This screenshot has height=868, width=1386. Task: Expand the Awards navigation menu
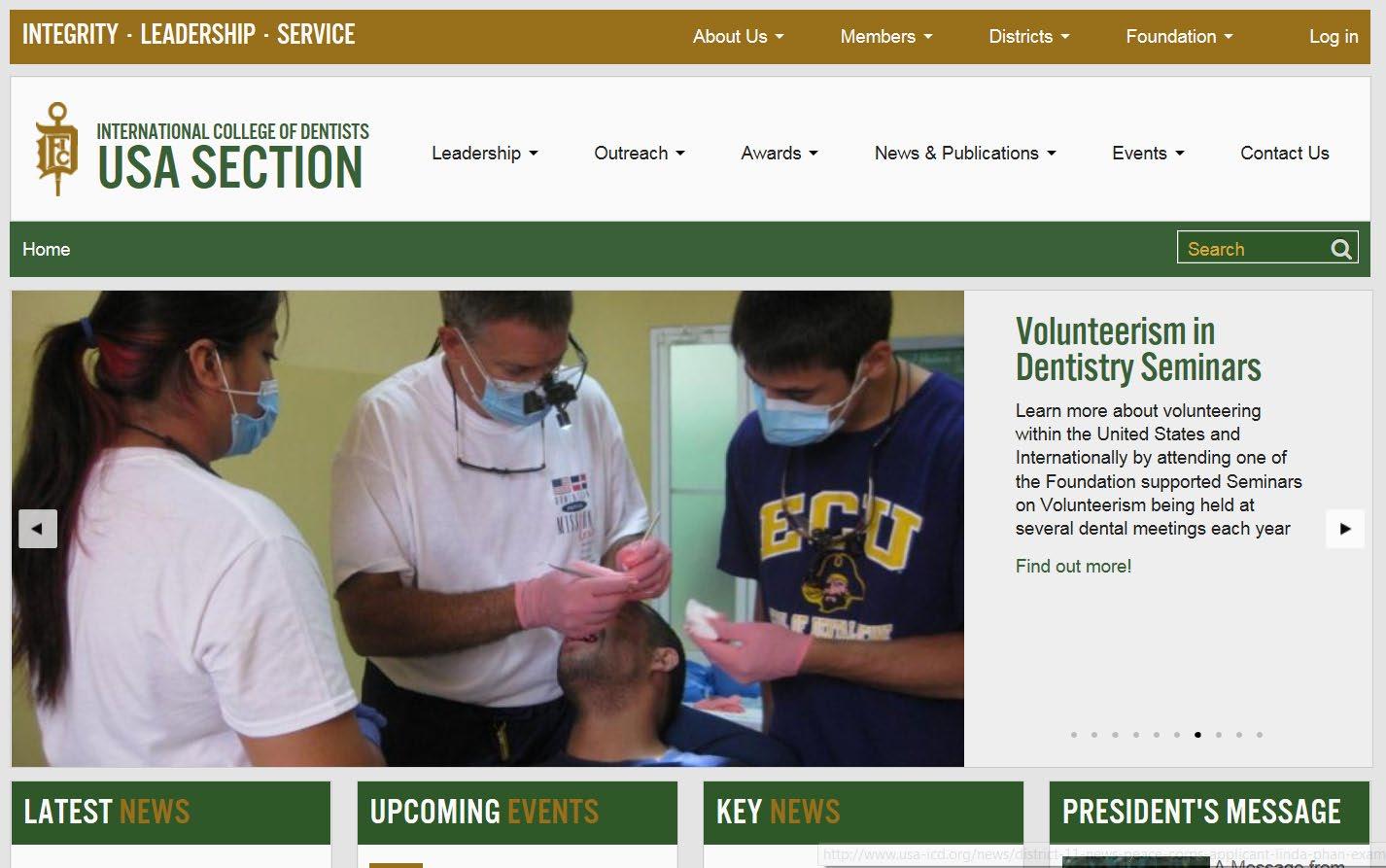[x=780, y=153]
